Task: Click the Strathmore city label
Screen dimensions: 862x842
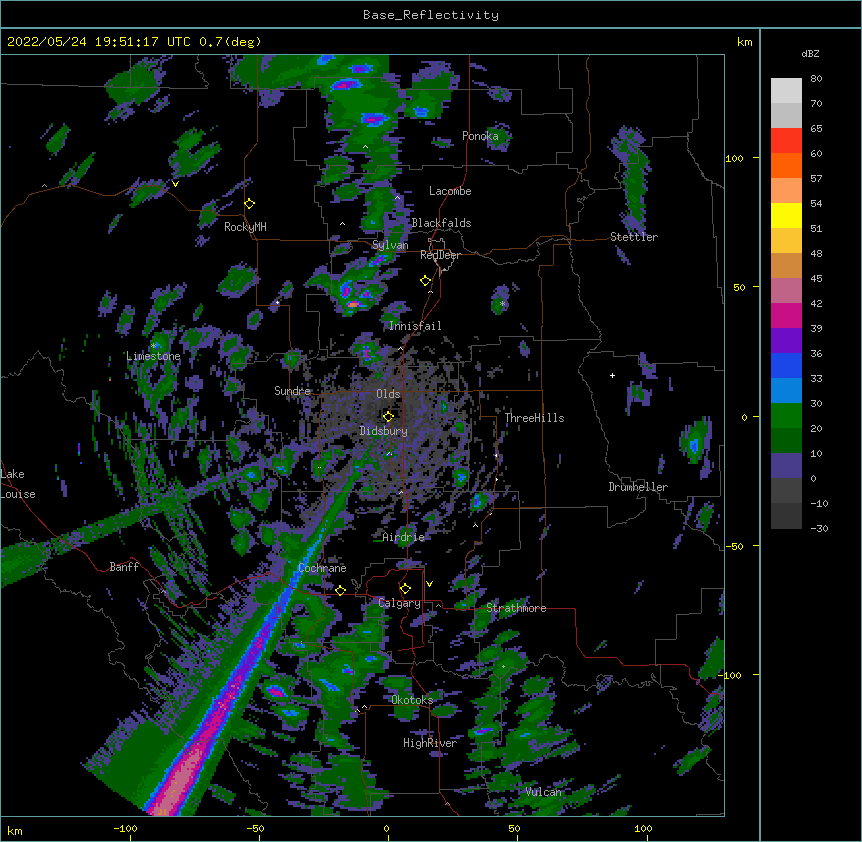Action: (x=516, y=608)
